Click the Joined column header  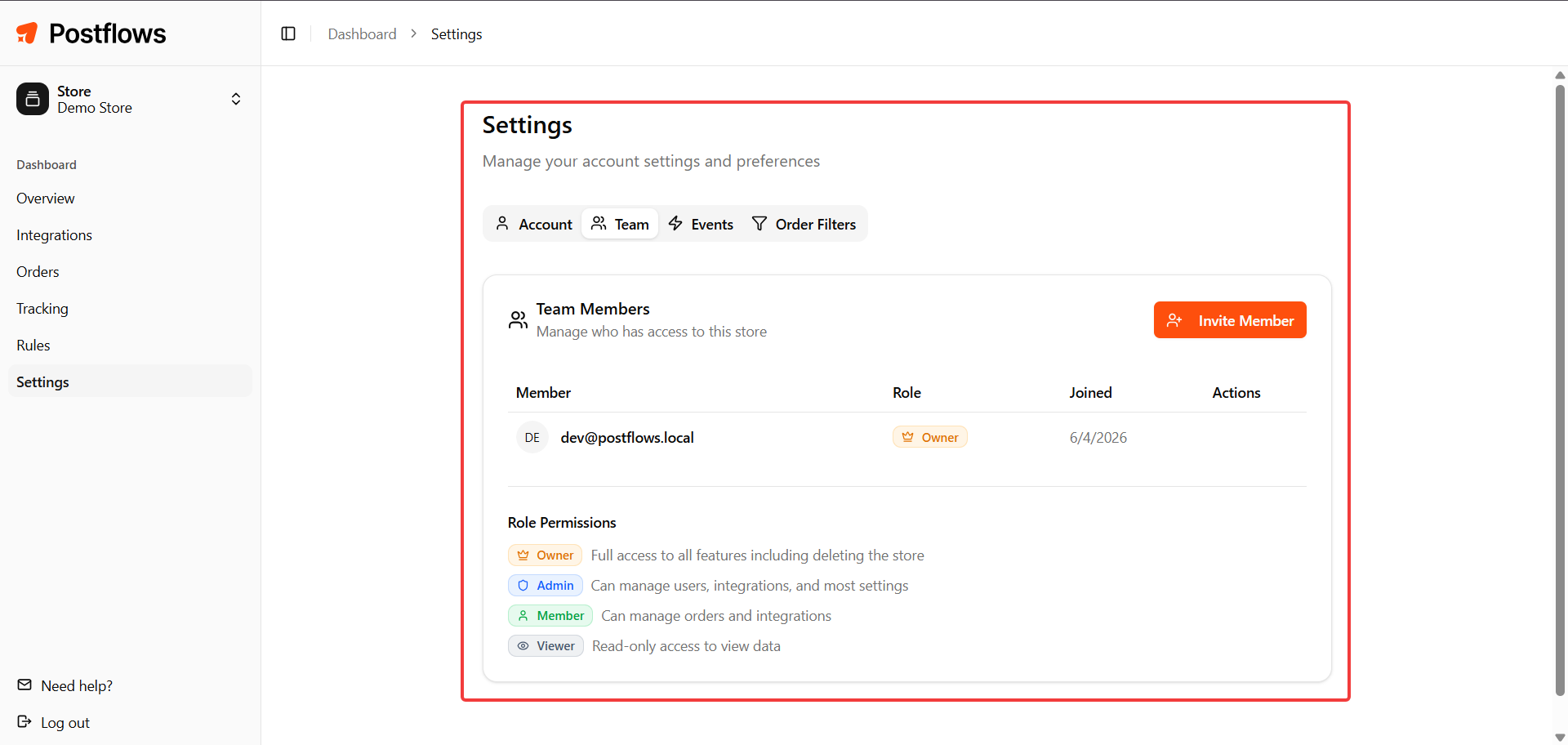1091,393
